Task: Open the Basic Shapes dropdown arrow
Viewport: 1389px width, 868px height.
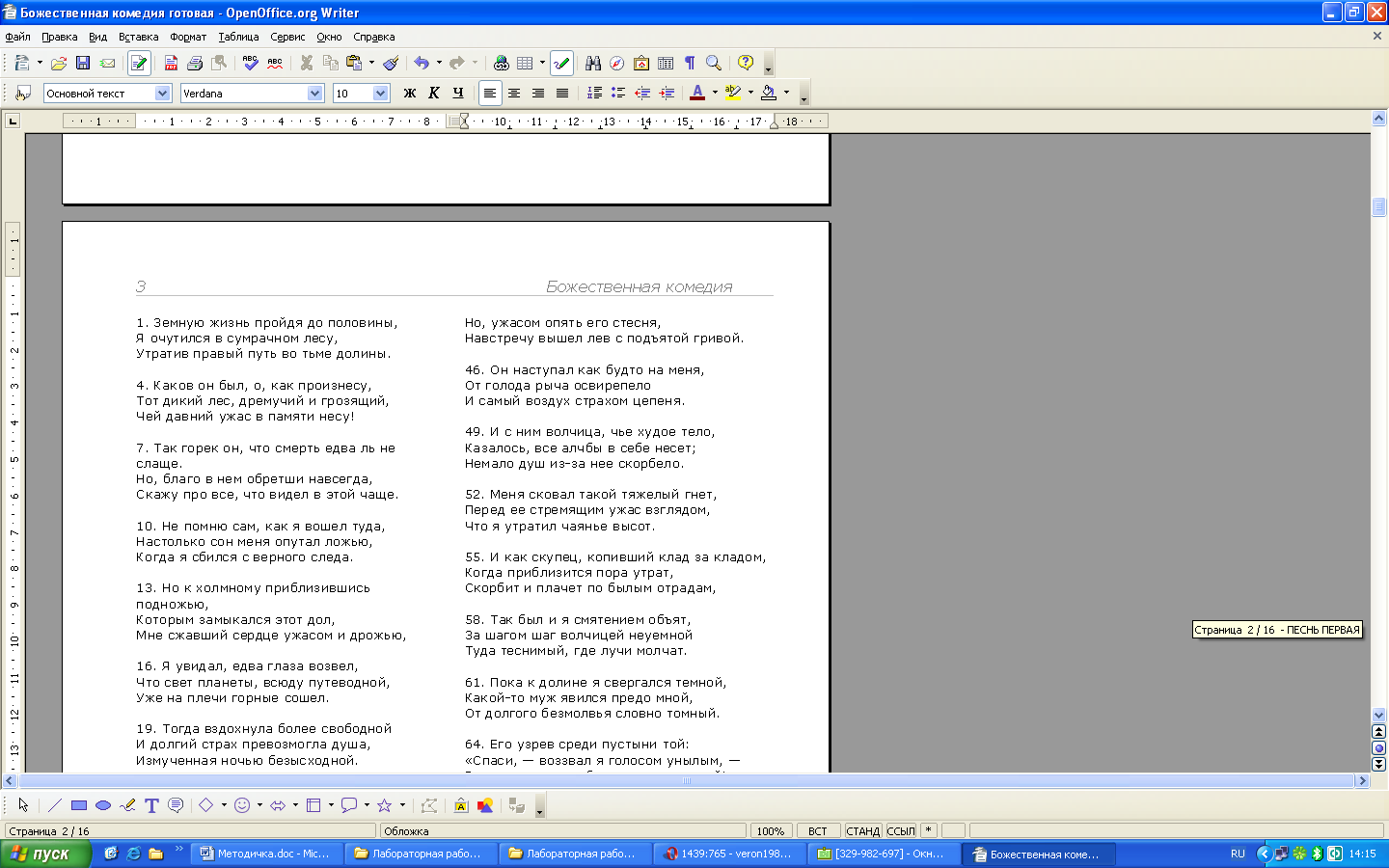Action: tap(224, 805)
